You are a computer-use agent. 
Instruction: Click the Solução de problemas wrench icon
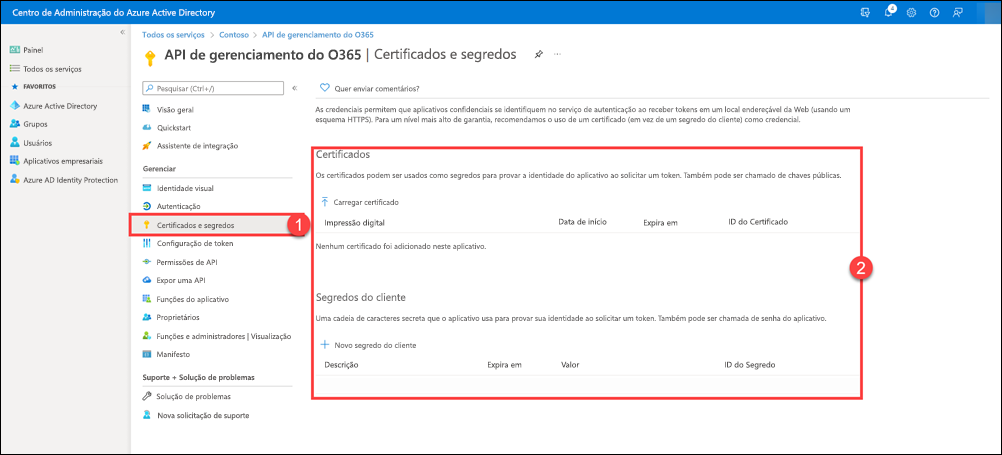tap(146, 397)
